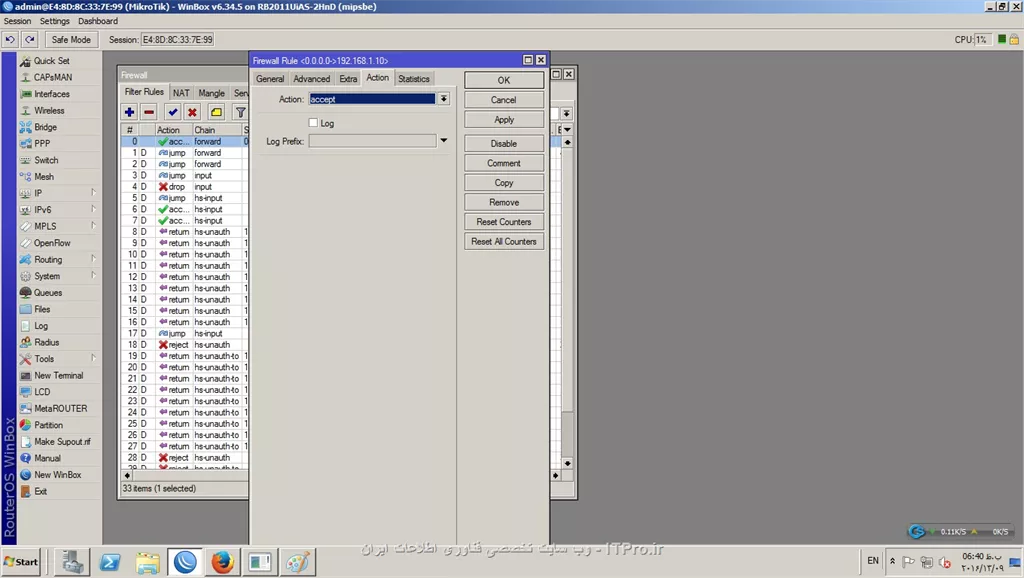Open Bridge section
The height and width of the screenshot is (578, 1024).
[x=45, y=127]
